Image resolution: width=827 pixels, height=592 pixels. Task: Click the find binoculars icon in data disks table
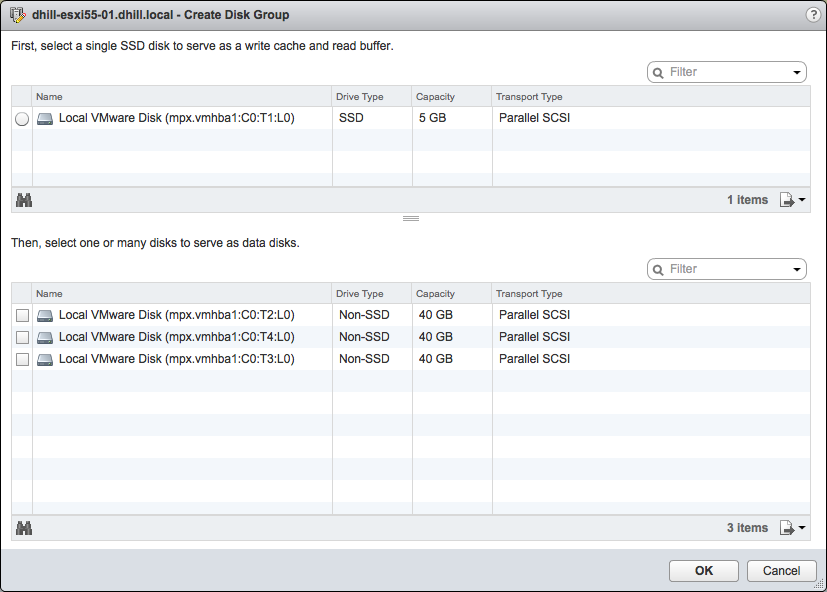(24, 528)
